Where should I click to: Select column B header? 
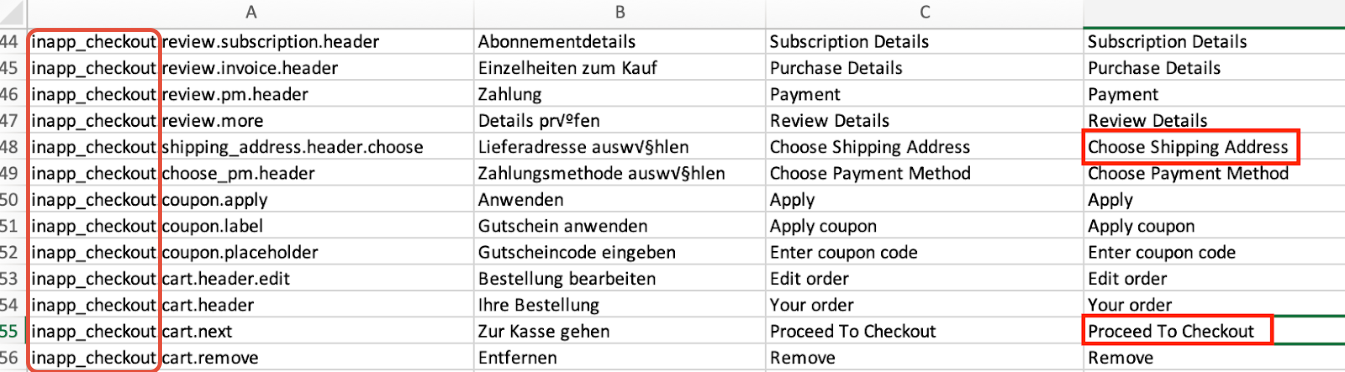pos(620,13)
